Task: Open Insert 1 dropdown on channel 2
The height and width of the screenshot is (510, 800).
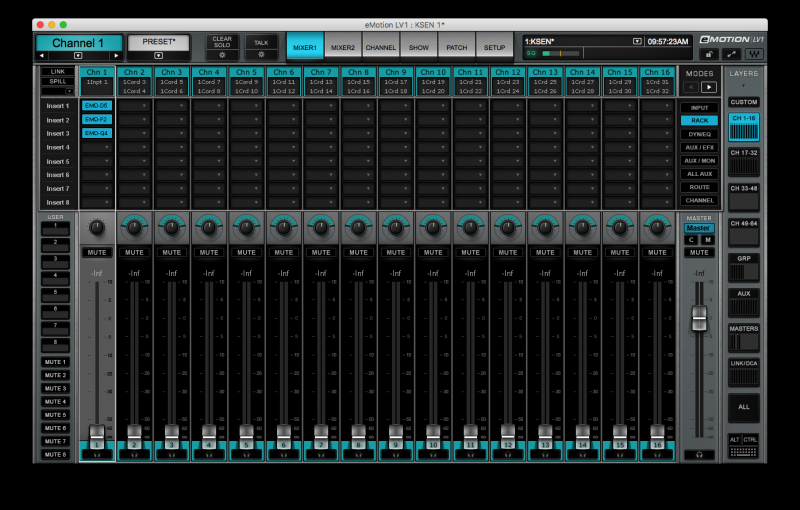Action: click(x=134, y=106)
